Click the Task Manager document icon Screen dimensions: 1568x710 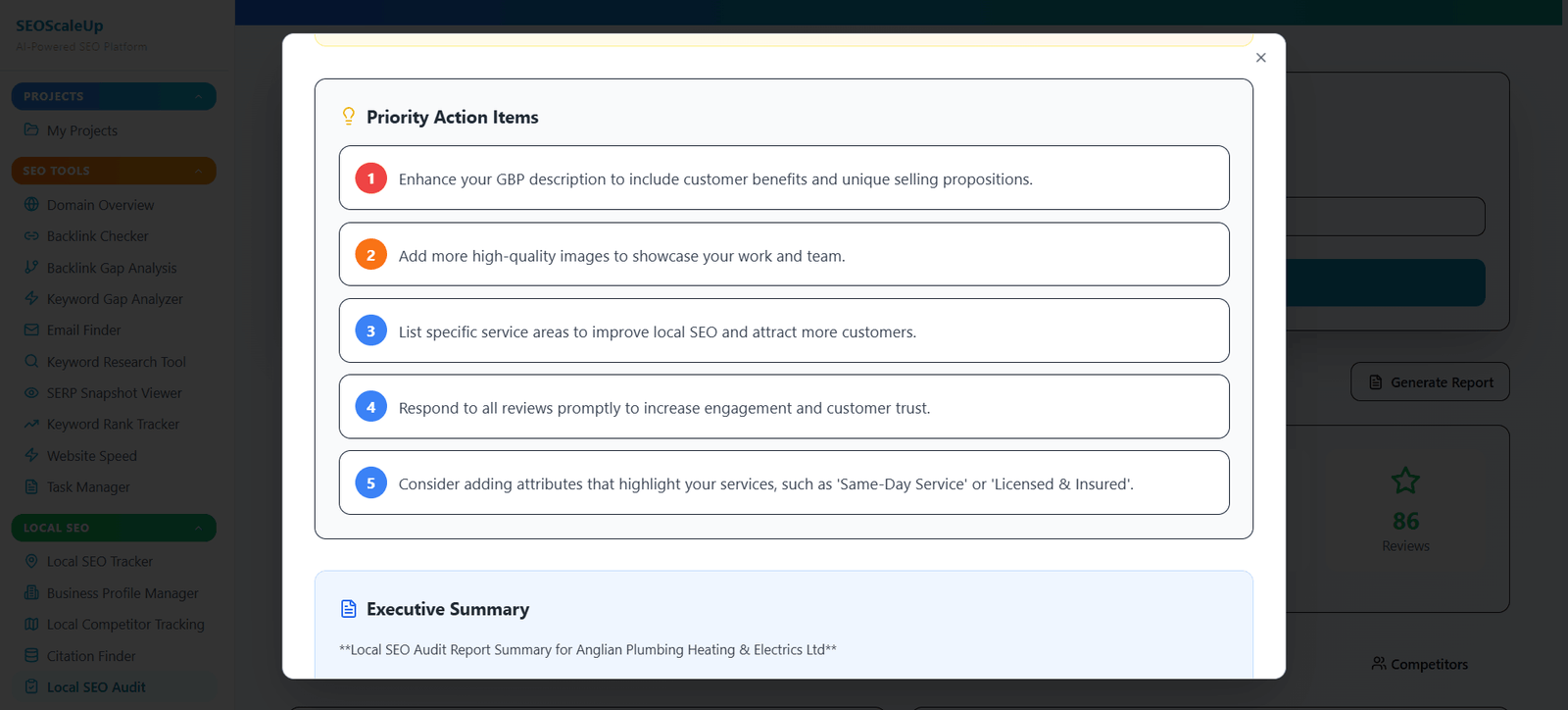point(31,486)
